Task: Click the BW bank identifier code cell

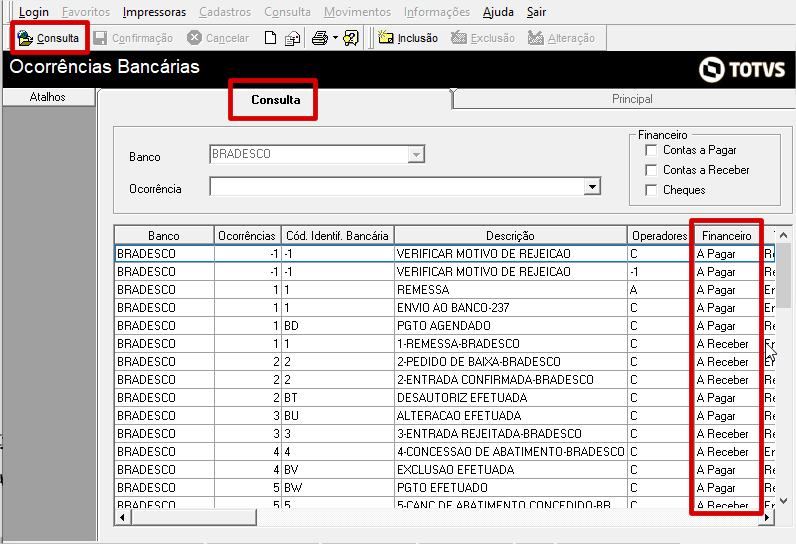Action: point(338,488)
